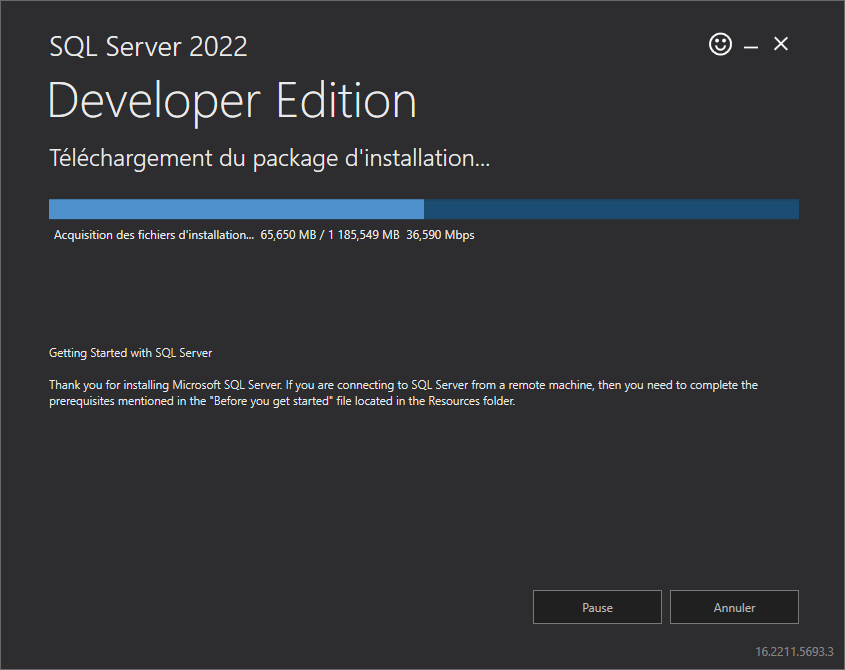The width and height of the screenshot is (845, 670).
Task: Click the smiley feedback icon
Action: (720, 44)
